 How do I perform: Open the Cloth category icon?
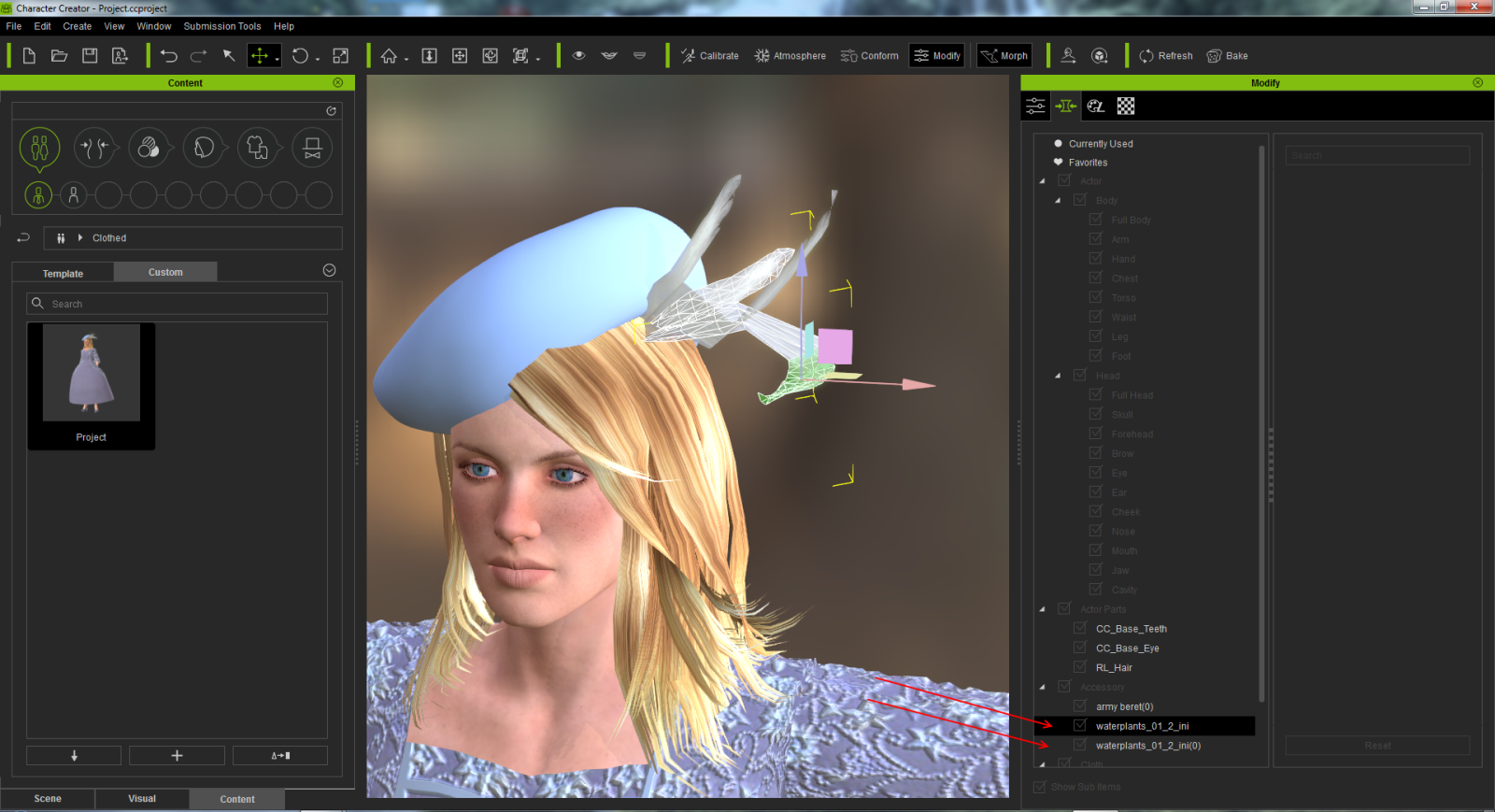coord(258,148)
